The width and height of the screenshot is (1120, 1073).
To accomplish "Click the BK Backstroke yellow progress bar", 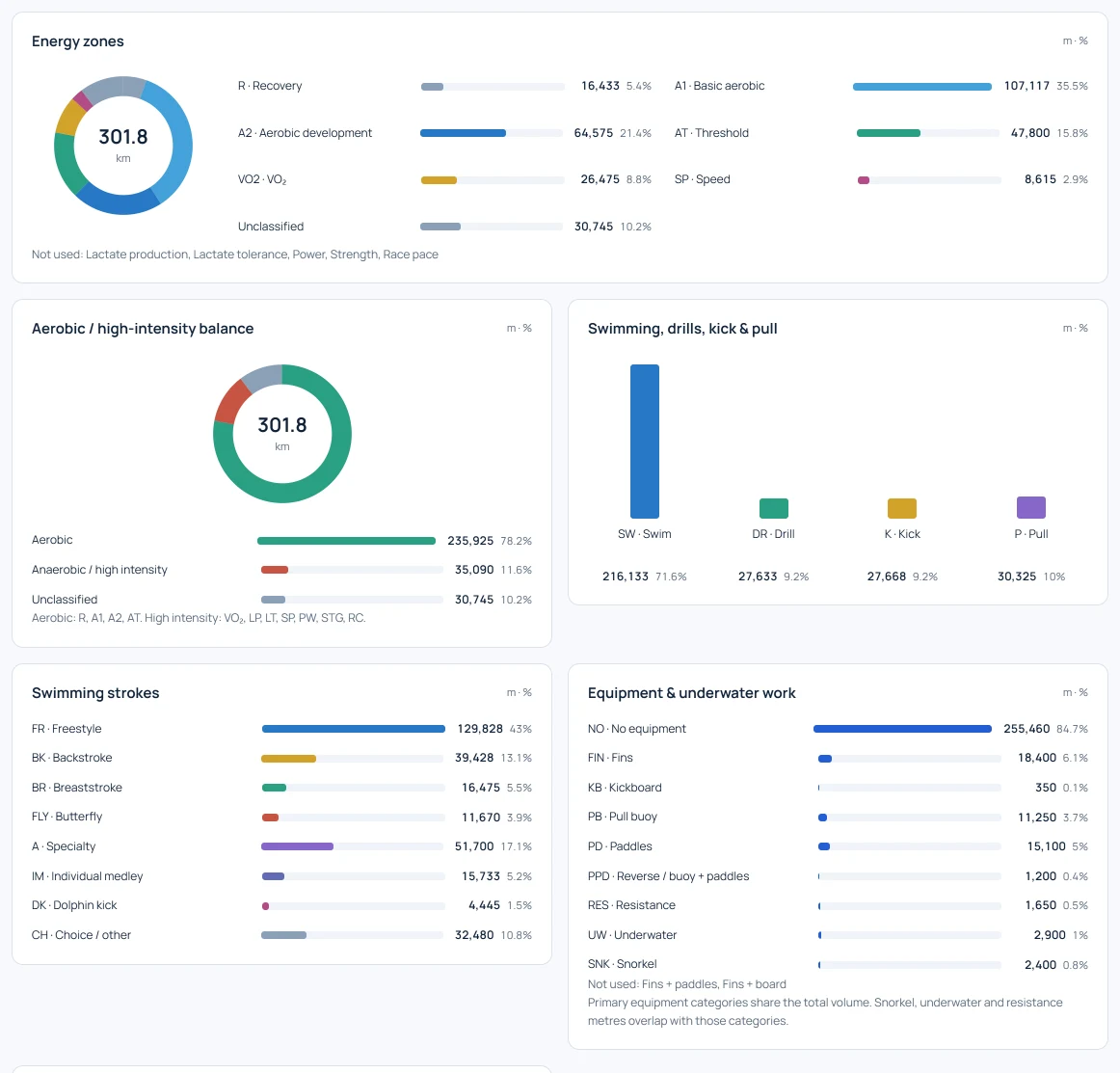I will click(x=354, y=759).
